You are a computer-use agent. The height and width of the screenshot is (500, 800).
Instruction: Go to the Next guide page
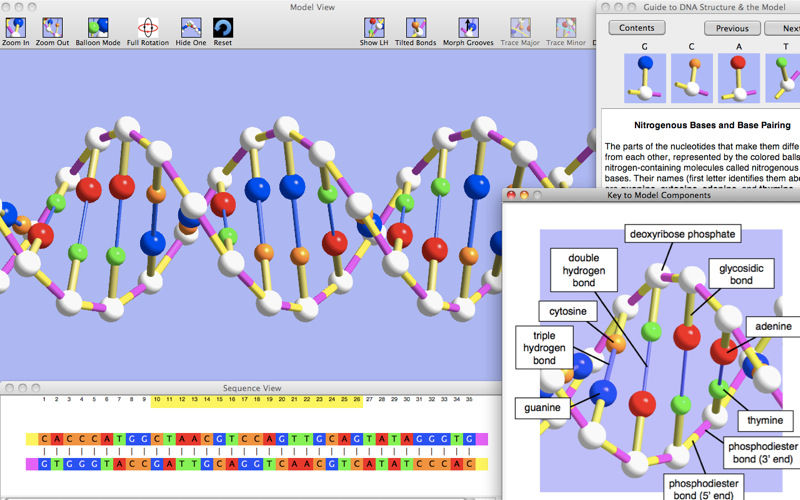point(782,29)
